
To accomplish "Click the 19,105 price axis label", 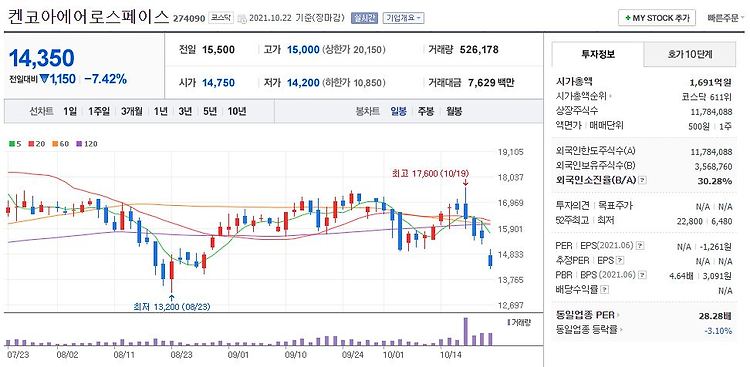I will tap(512, 152).
